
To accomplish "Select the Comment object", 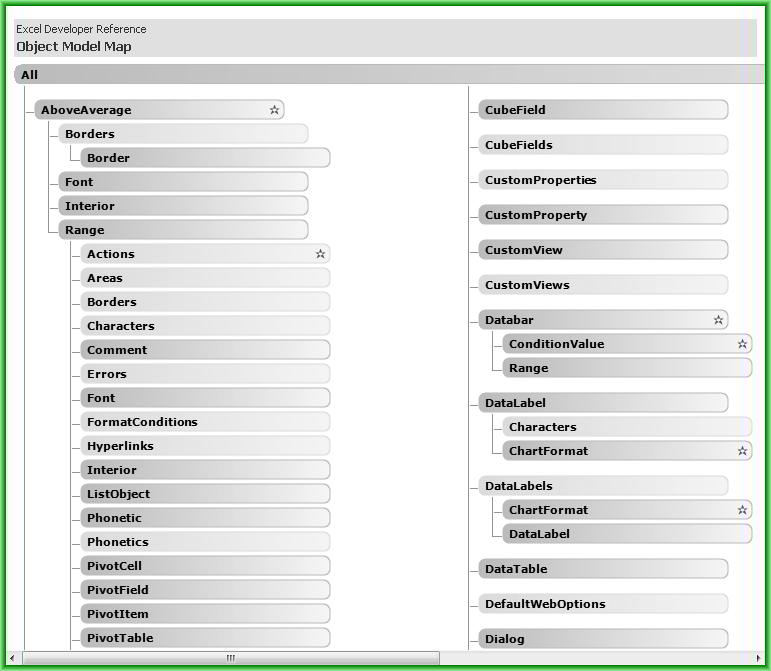I will coord(205,350).
